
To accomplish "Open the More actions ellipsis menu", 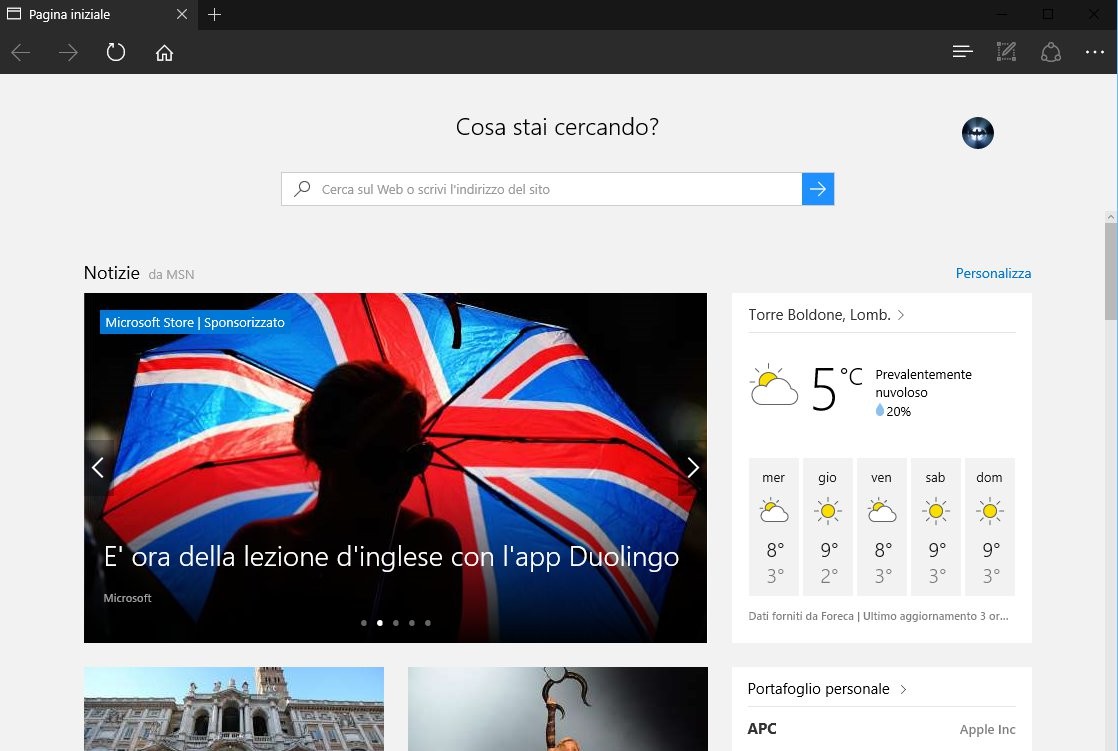I will pos(1094,52).
